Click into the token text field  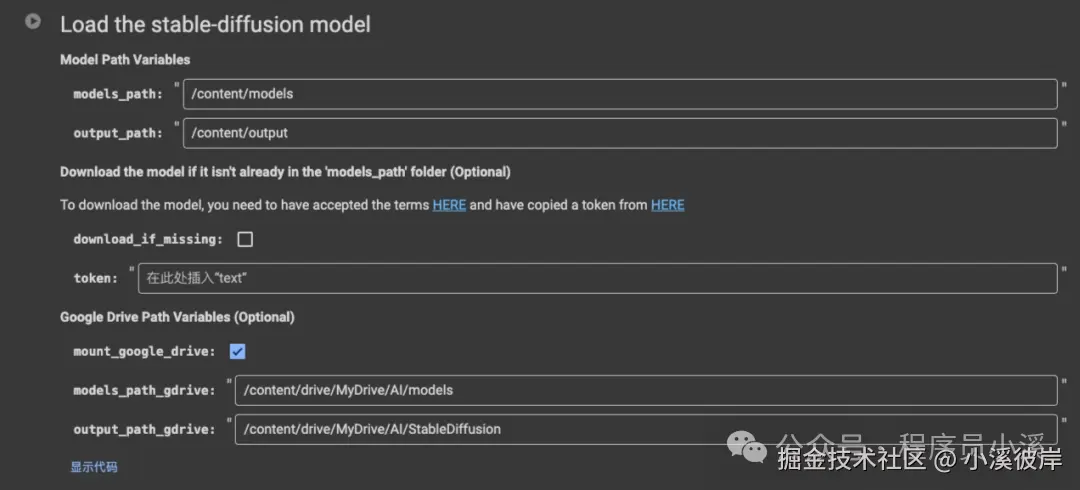[x=597, y=278]
